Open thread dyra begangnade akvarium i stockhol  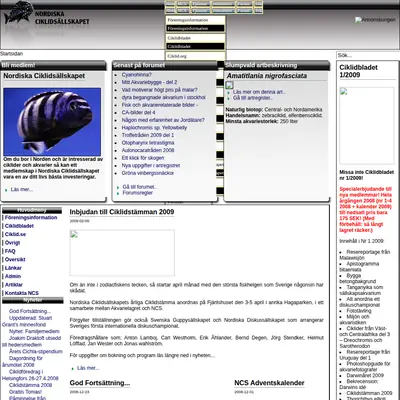tap(163, 97)
